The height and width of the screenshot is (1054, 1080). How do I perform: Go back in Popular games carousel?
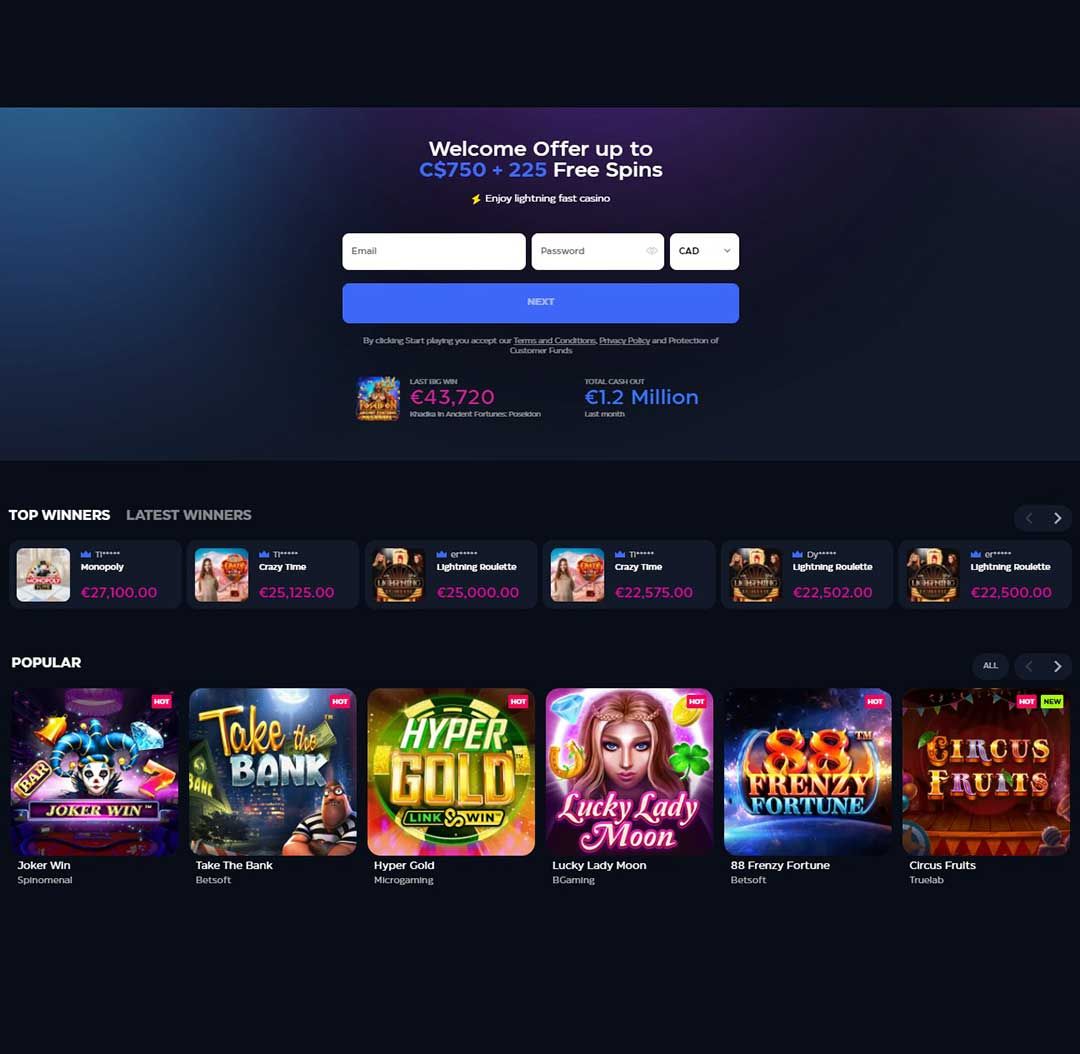[x=1029, y=666]
